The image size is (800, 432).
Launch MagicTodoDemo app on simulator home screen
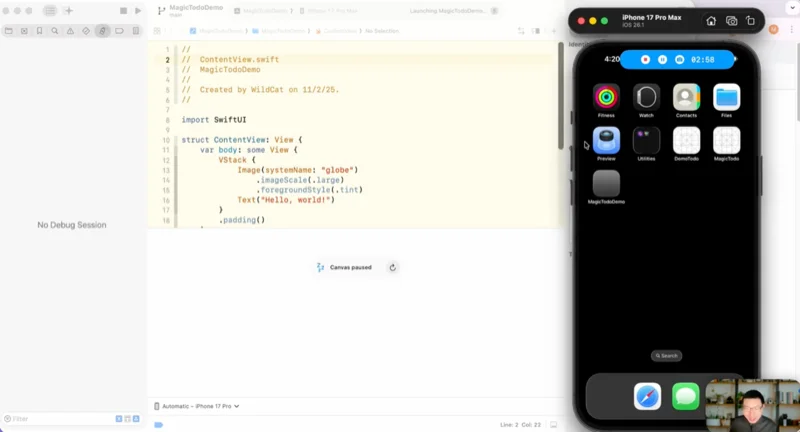pos(606,184)
